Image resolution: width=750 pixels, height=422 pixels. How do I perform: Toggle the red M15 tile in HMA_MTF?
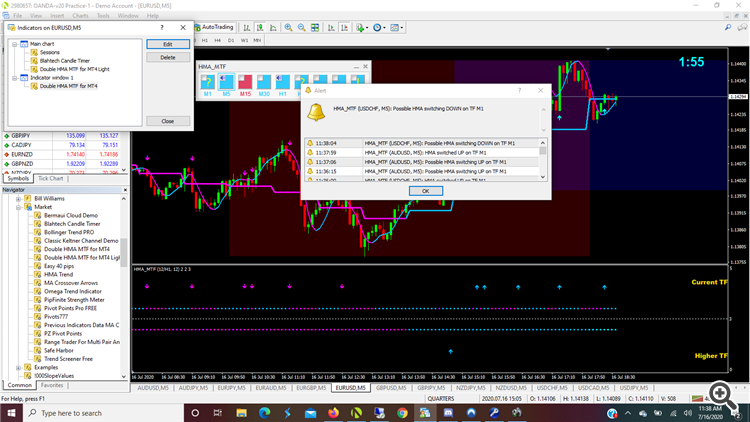click(245, 82)
